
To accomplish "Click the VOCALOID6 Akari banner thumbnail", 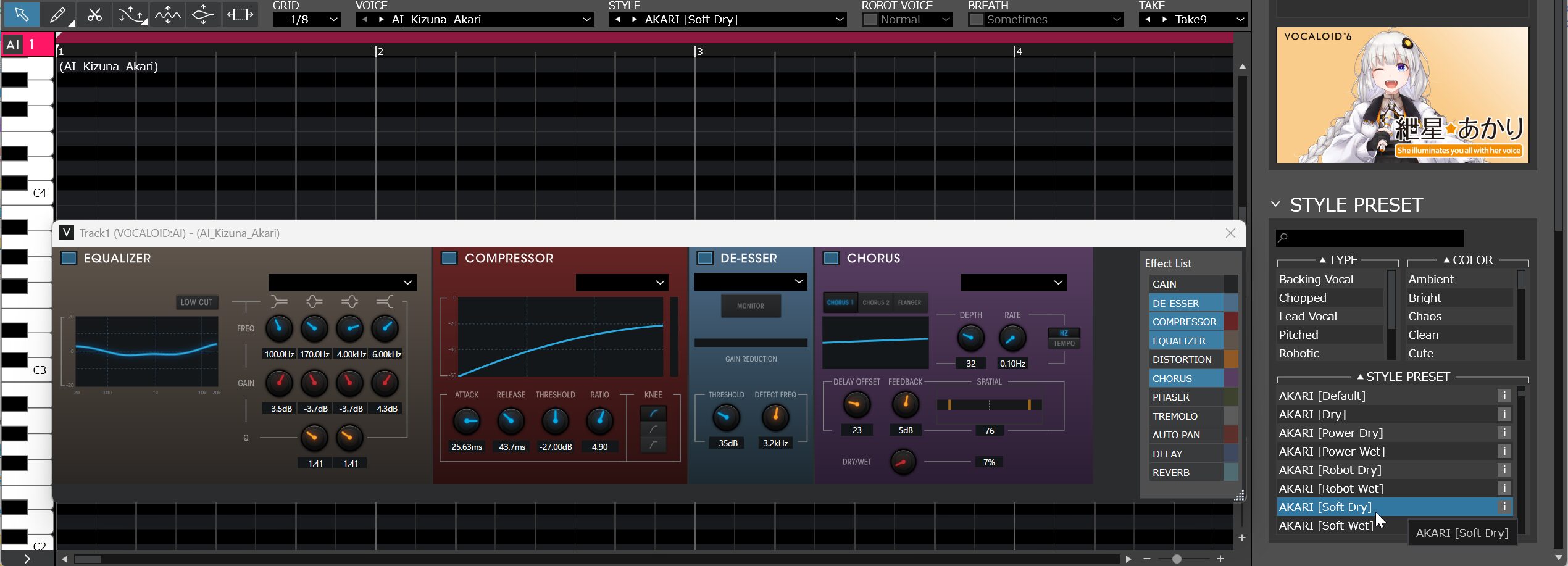I will pyautogui.click(x=1403, y=95).
